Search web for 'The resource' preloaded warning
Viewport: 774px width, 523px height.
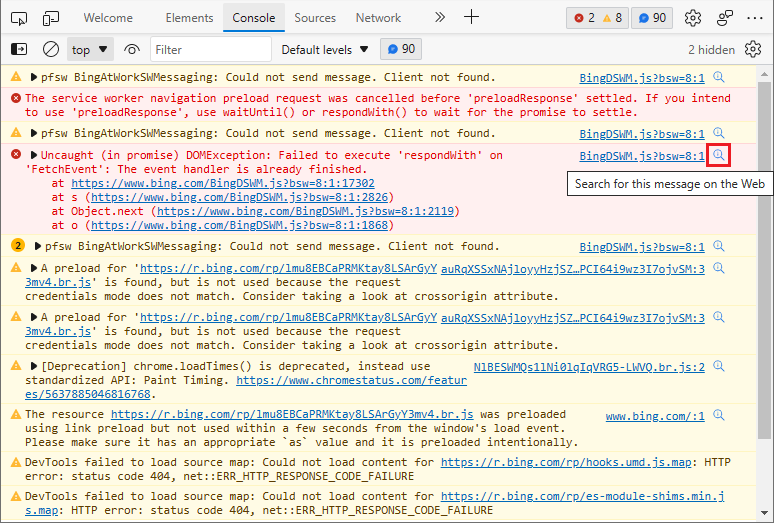[x=719, y=415]
